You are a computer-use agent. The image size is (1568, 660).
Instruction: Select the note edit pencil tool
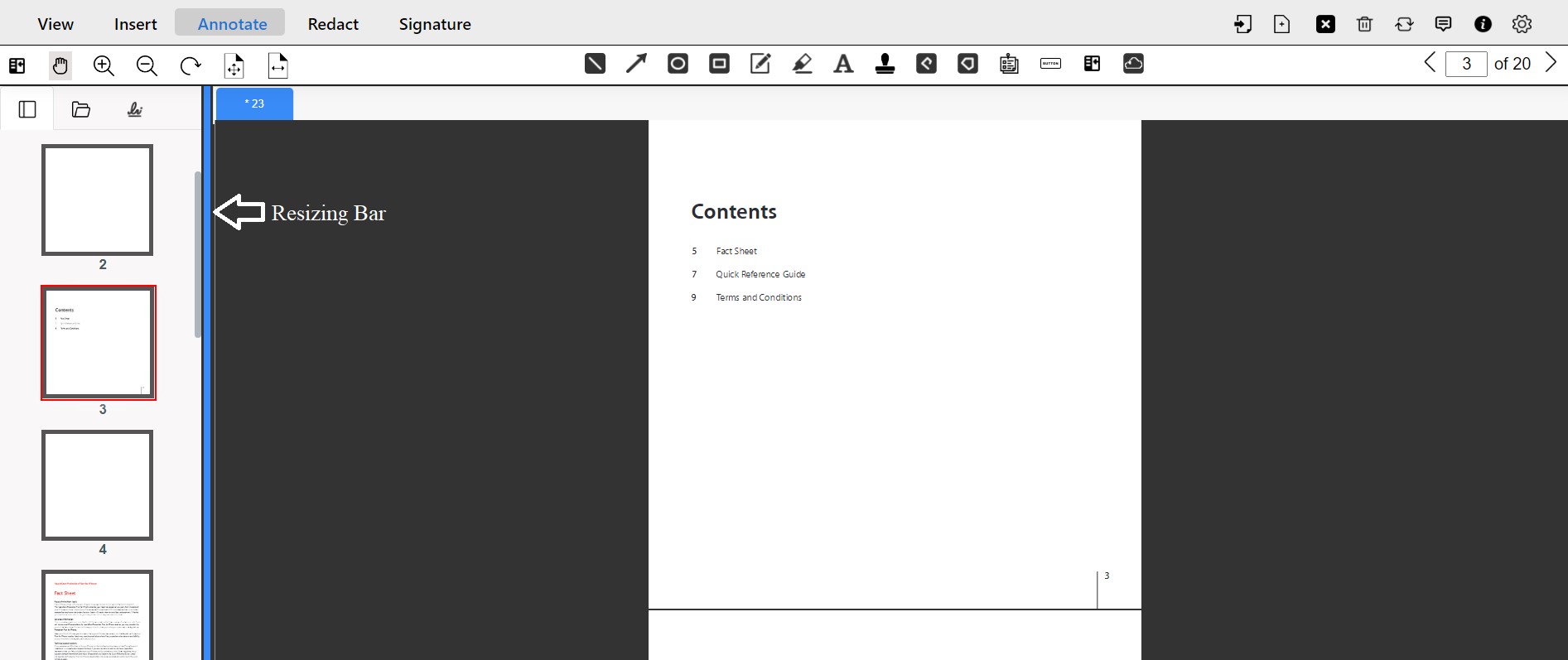(x=760, y=64)
